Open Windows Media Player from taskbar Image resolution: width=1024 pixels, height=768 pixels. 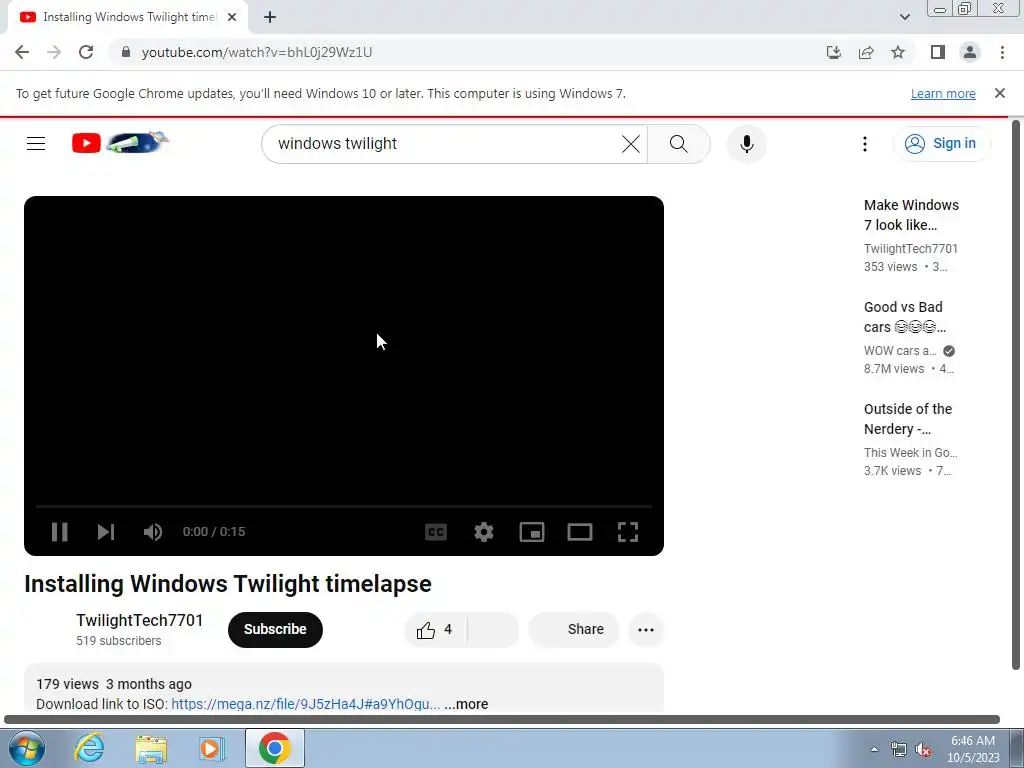[x=212, y=748]
